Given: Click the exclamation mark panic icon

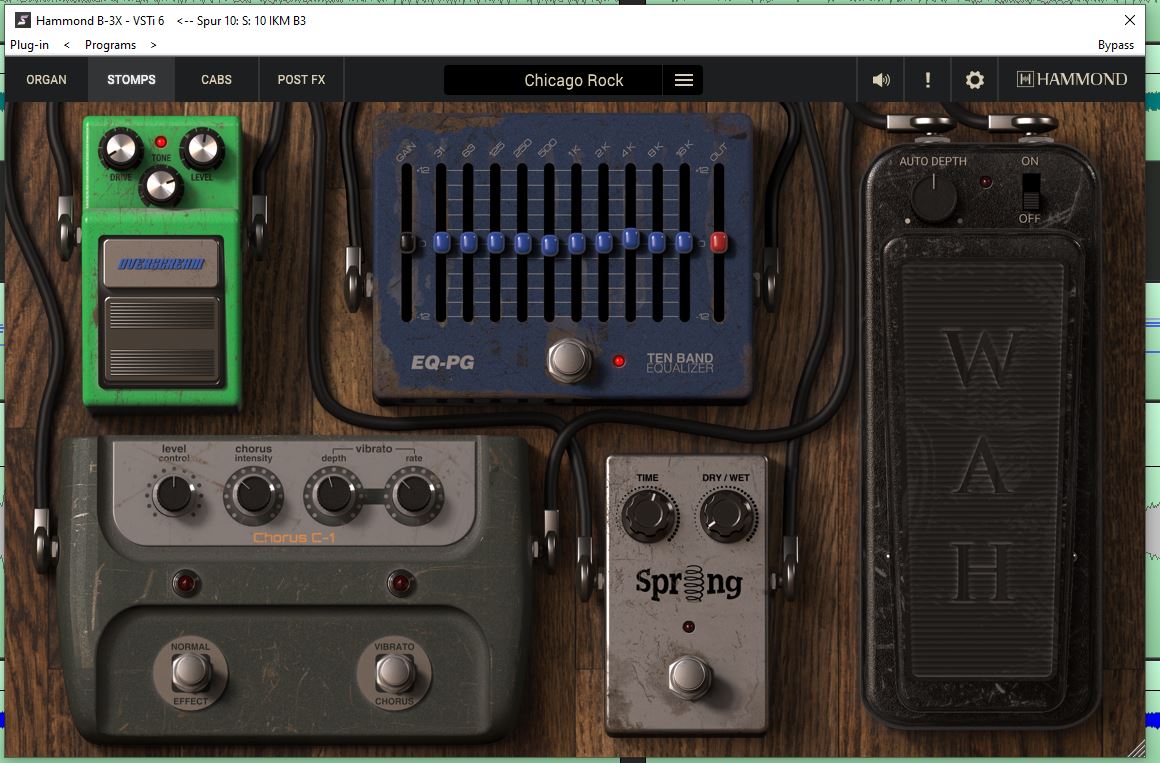Looking at the screenshot, I should (928, 80).
